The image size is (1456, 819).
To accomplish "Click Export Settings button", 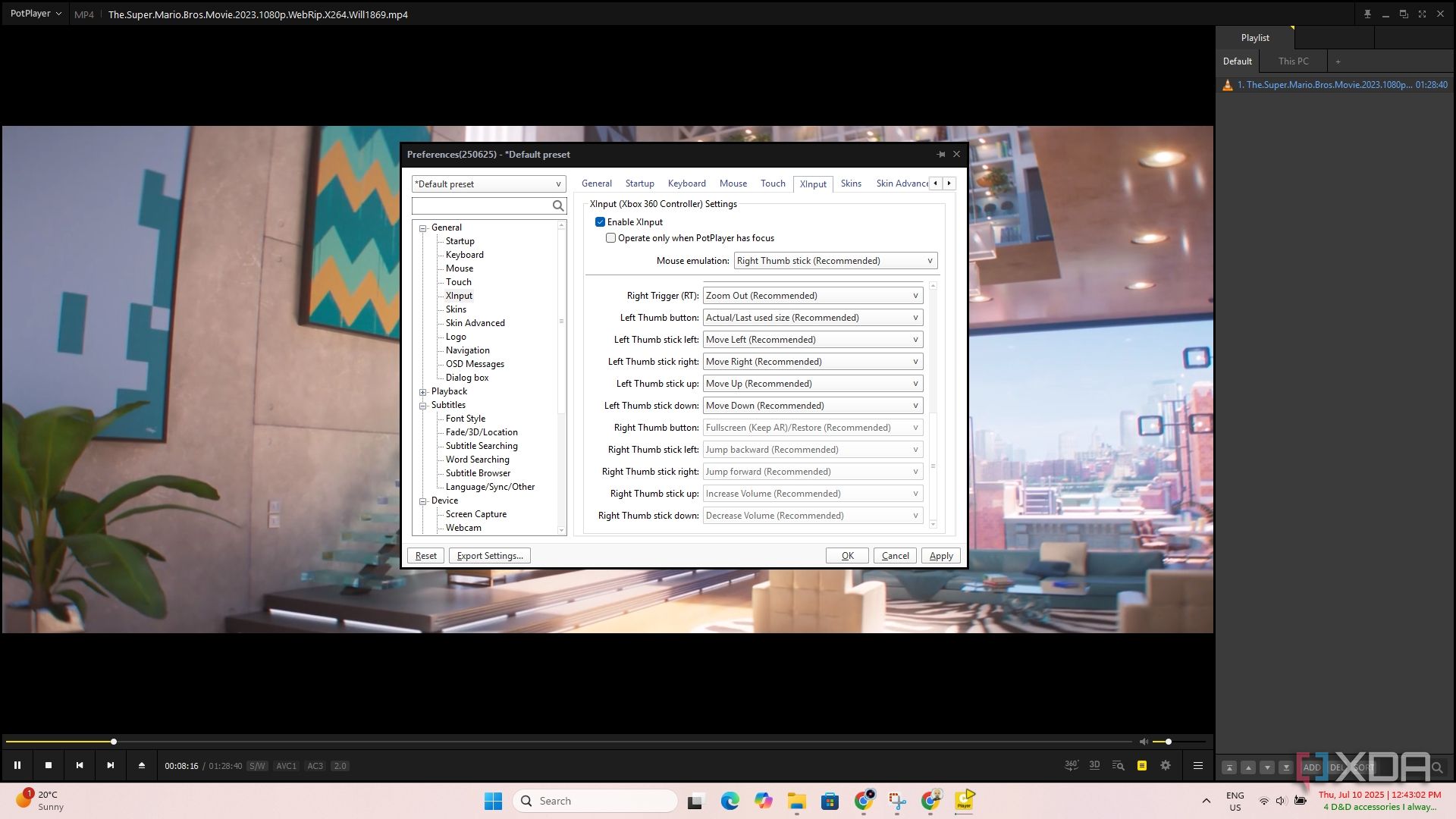I will pos(490,556).
